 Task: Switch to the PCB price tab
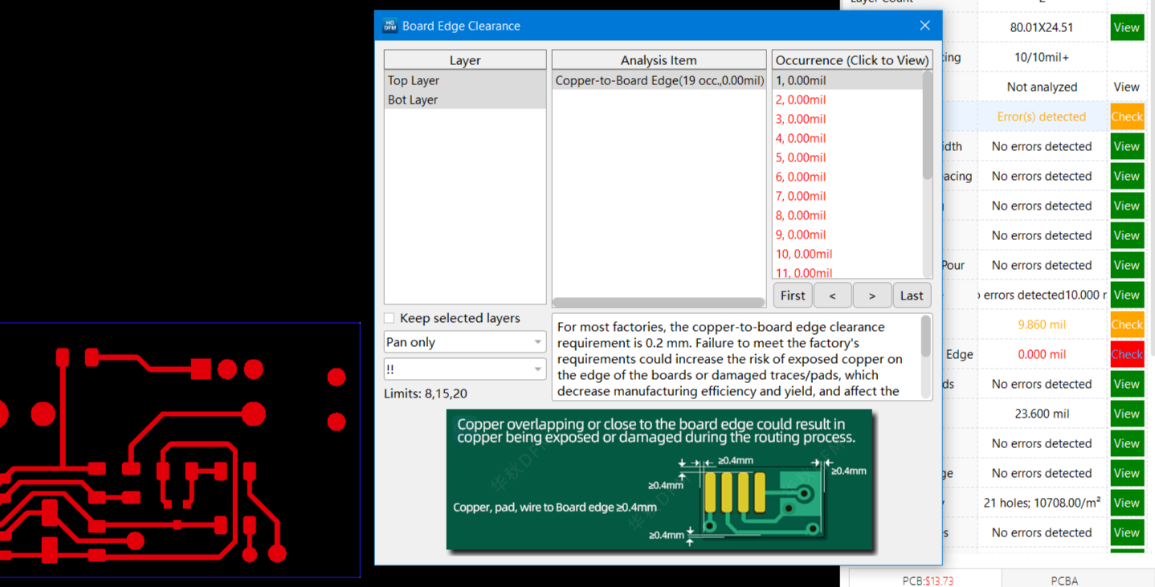(927, 580)
